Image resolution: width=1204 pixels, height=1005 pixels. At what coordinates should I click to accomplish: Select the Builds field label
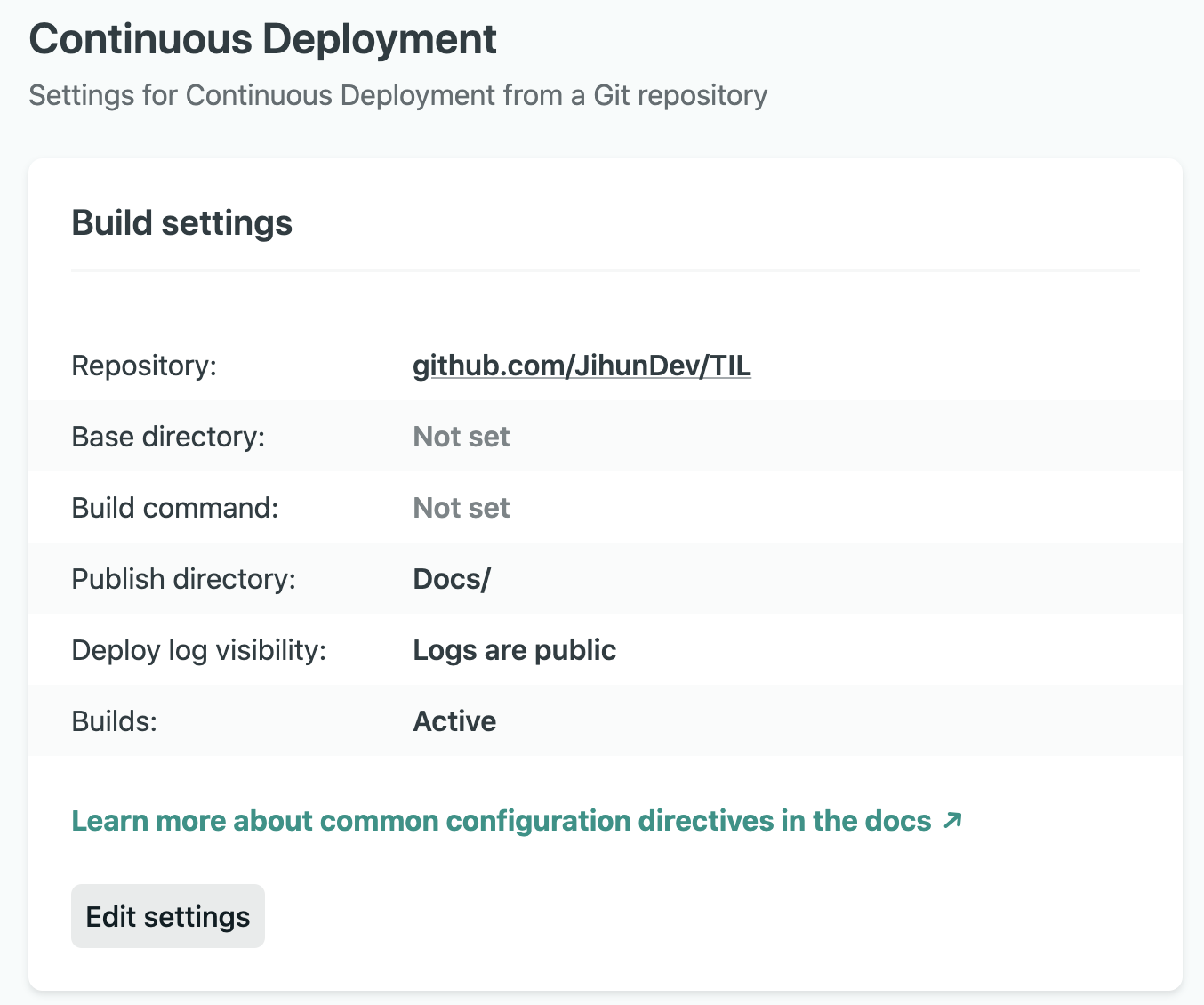(x=114, y=721)
